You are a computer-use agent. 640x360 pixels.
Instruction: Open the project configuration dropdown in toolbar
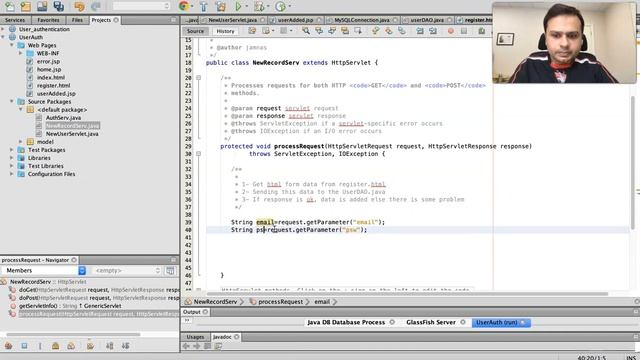click(x=141, y=6)
